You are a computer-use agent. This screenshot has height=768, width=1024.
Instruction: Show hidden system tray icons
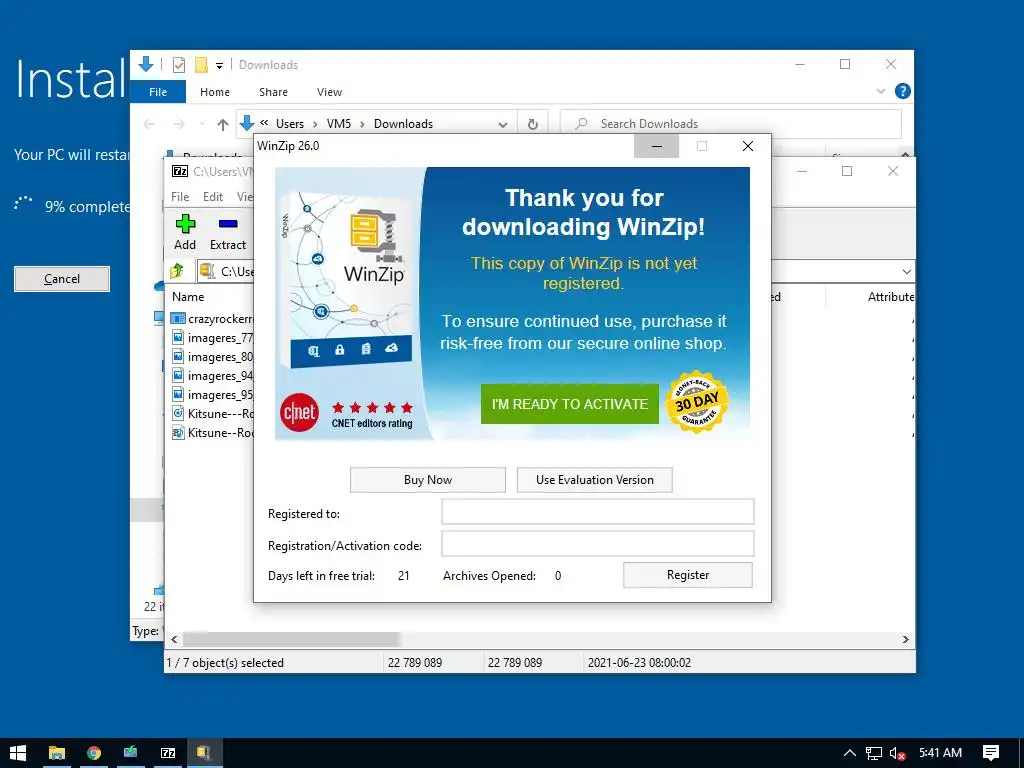pyautogui.click(x=850, y=753)
